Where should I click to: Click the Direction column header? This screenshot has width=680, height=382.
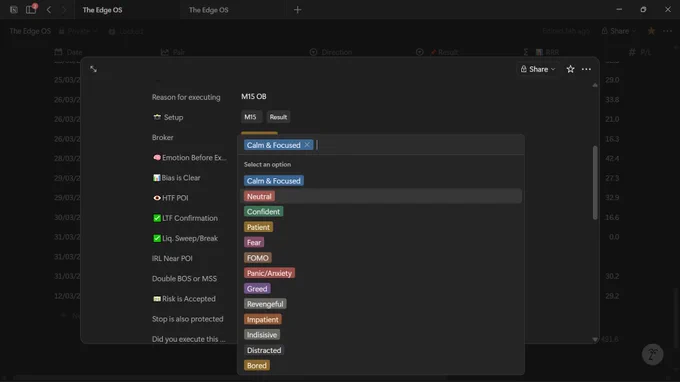(331, 52)
